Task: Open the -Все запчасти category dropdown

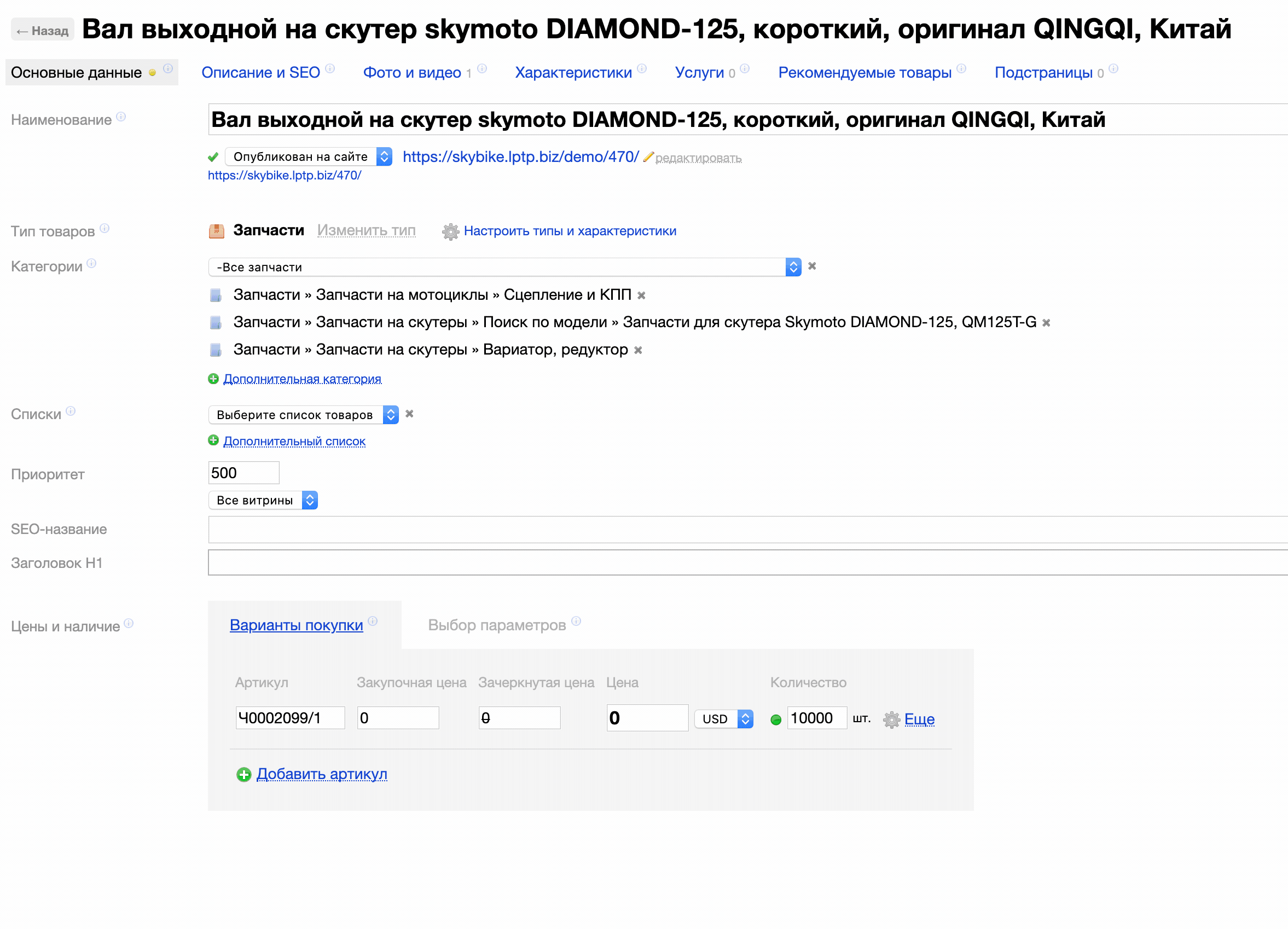Action: coord(504,267)
